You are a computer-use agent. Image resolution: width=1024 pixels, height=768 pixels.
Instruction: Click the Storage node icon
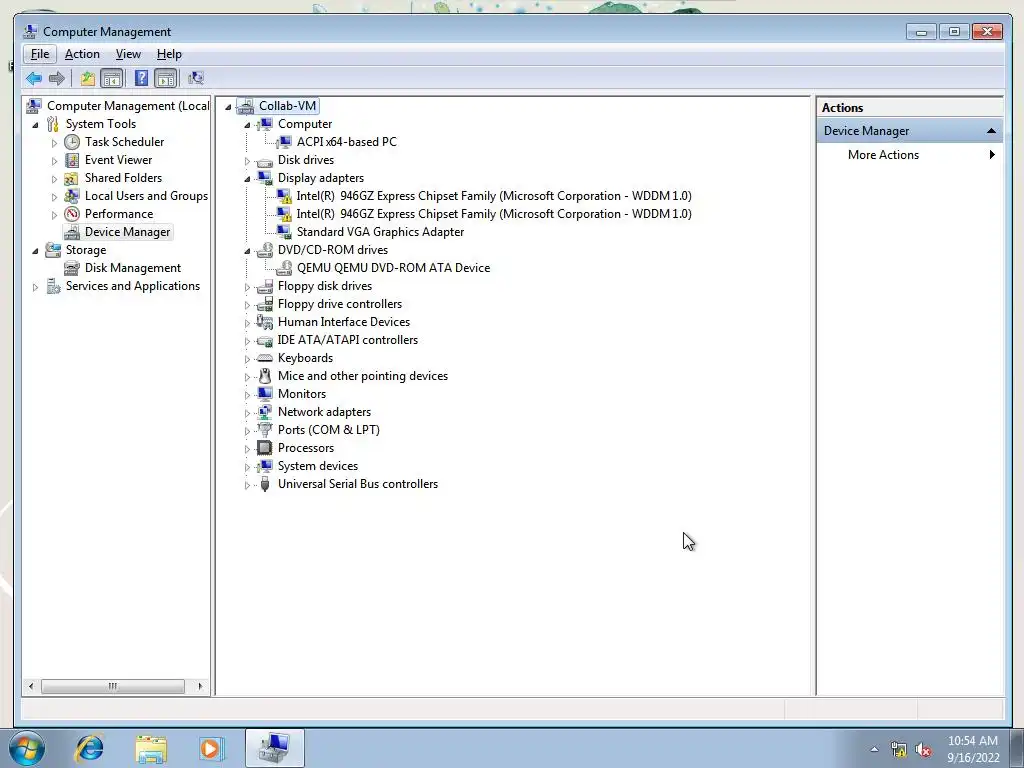pyautogui.click(x=53, y=250)
